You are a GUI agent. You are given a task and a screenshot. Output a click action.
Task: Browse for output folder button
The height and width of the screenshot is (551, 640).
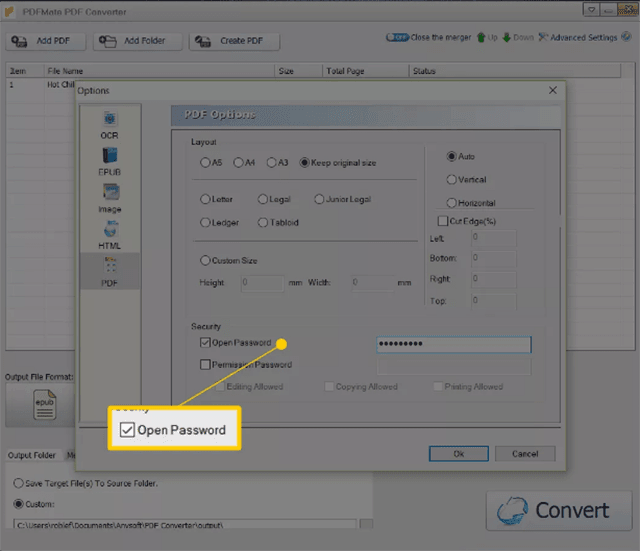point(367,524)
